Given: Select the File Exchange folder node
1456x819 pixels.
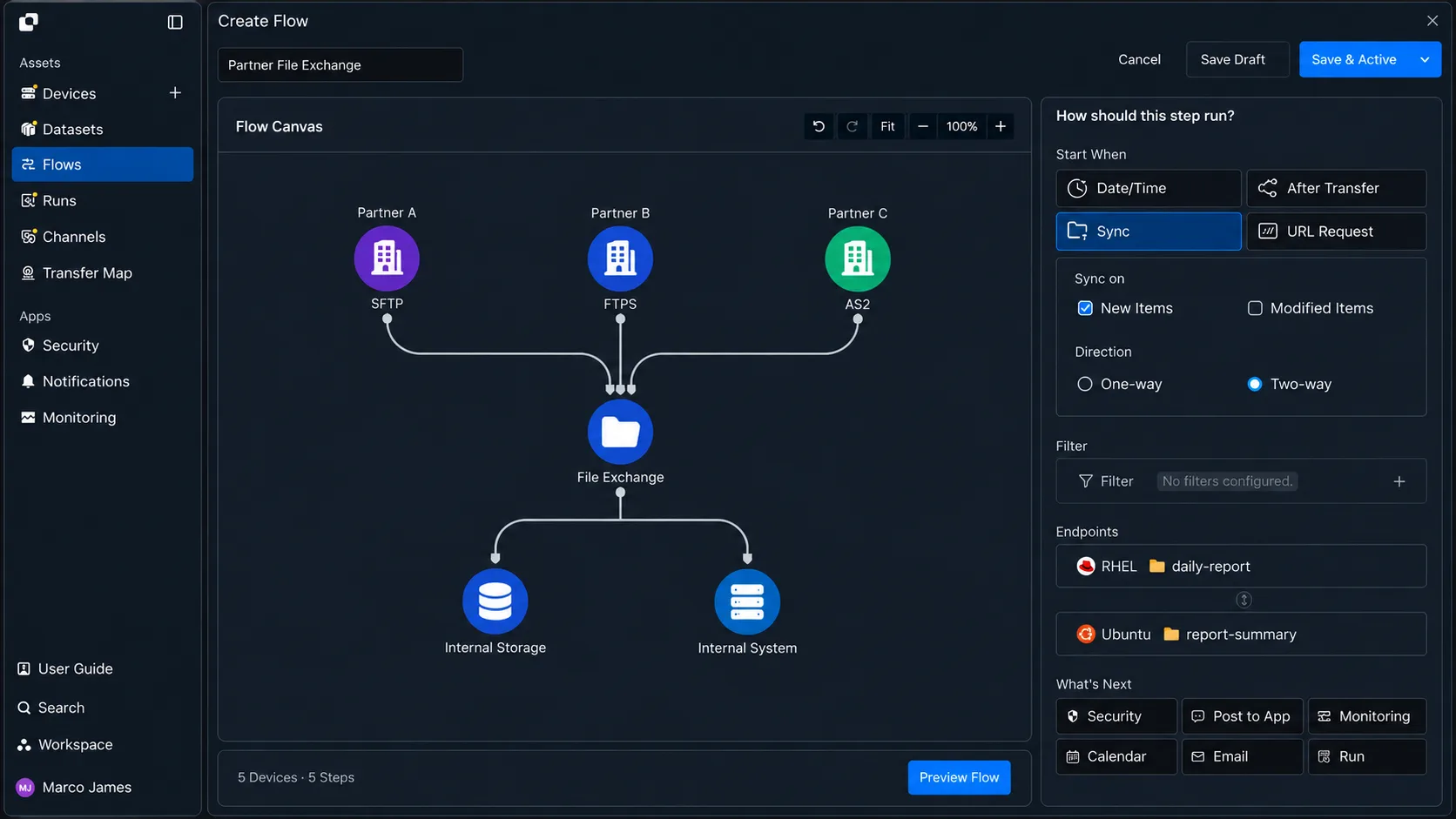Looking at the screenshot, I should (620, 432).
